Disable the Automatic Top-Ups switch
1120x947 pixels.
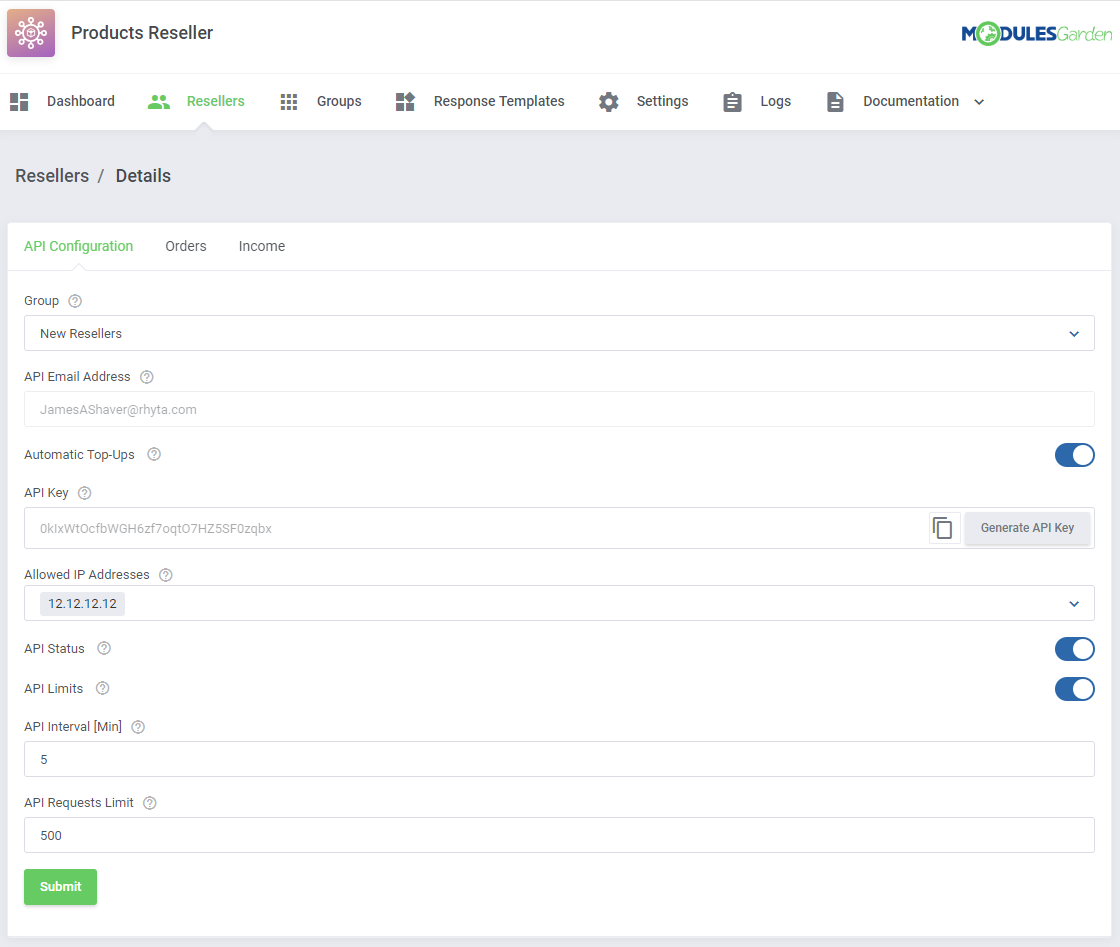click(x=1074, y=455)
